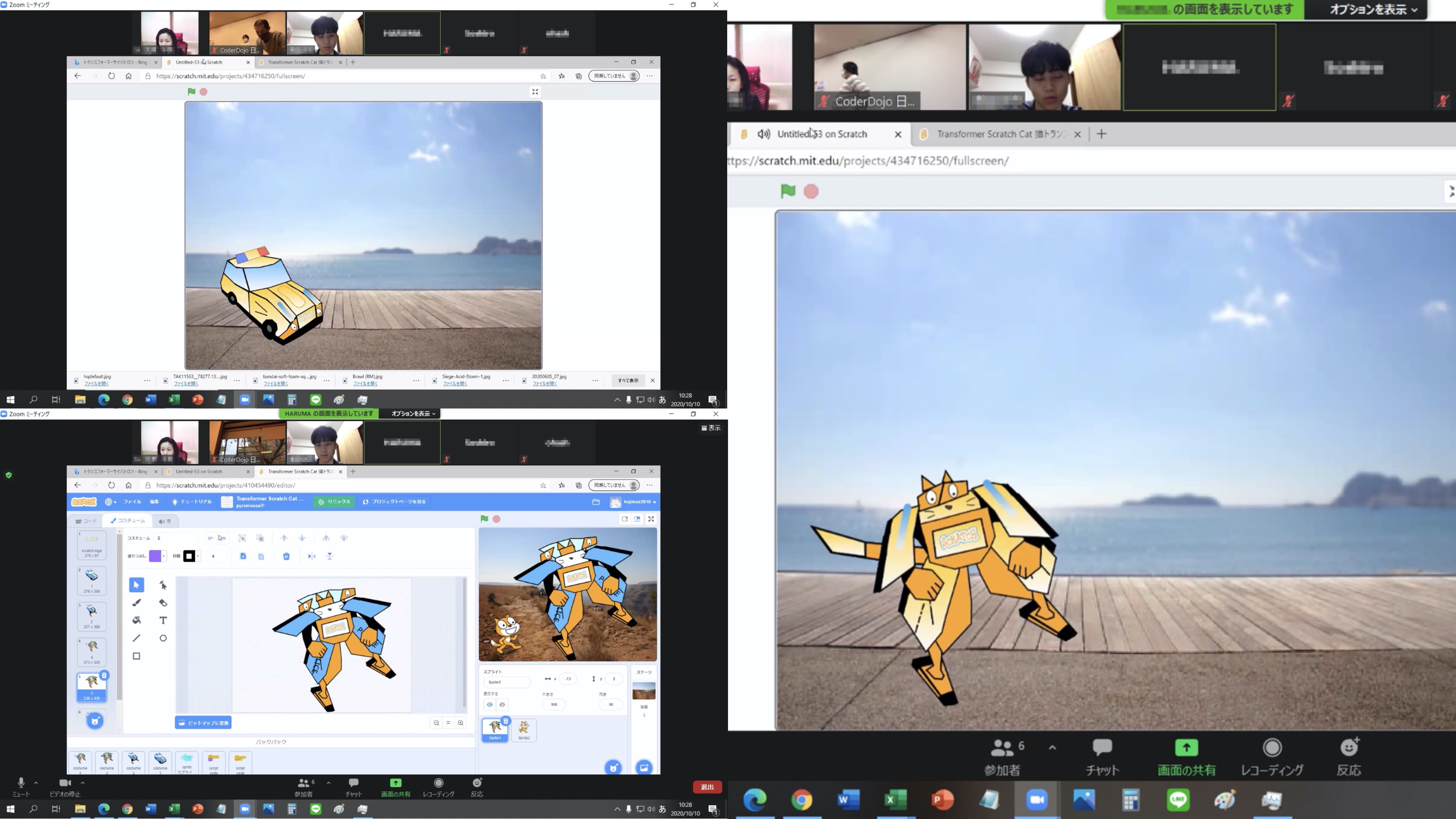Enter full screen mode on the editor stage
This screenshot has width=1456, height=819.
[651, 519]
